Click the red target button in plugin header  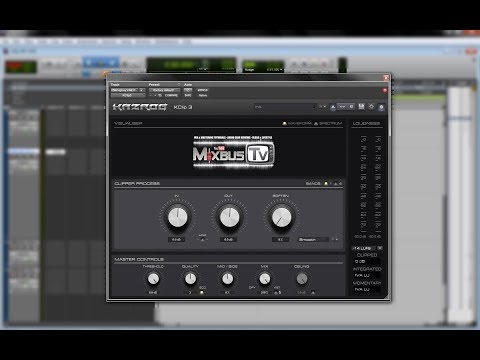(385, 90)
